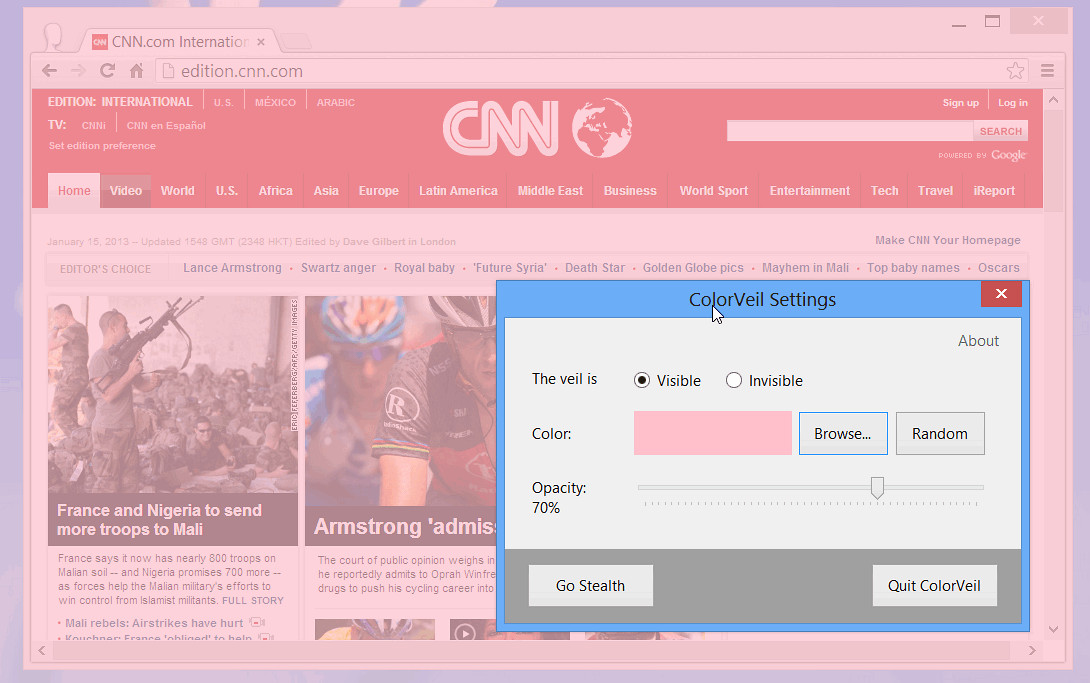Click the pink color swatch
Image resolution: width=1090 pixels, height=683 pixels.
[x=713, y=433]
